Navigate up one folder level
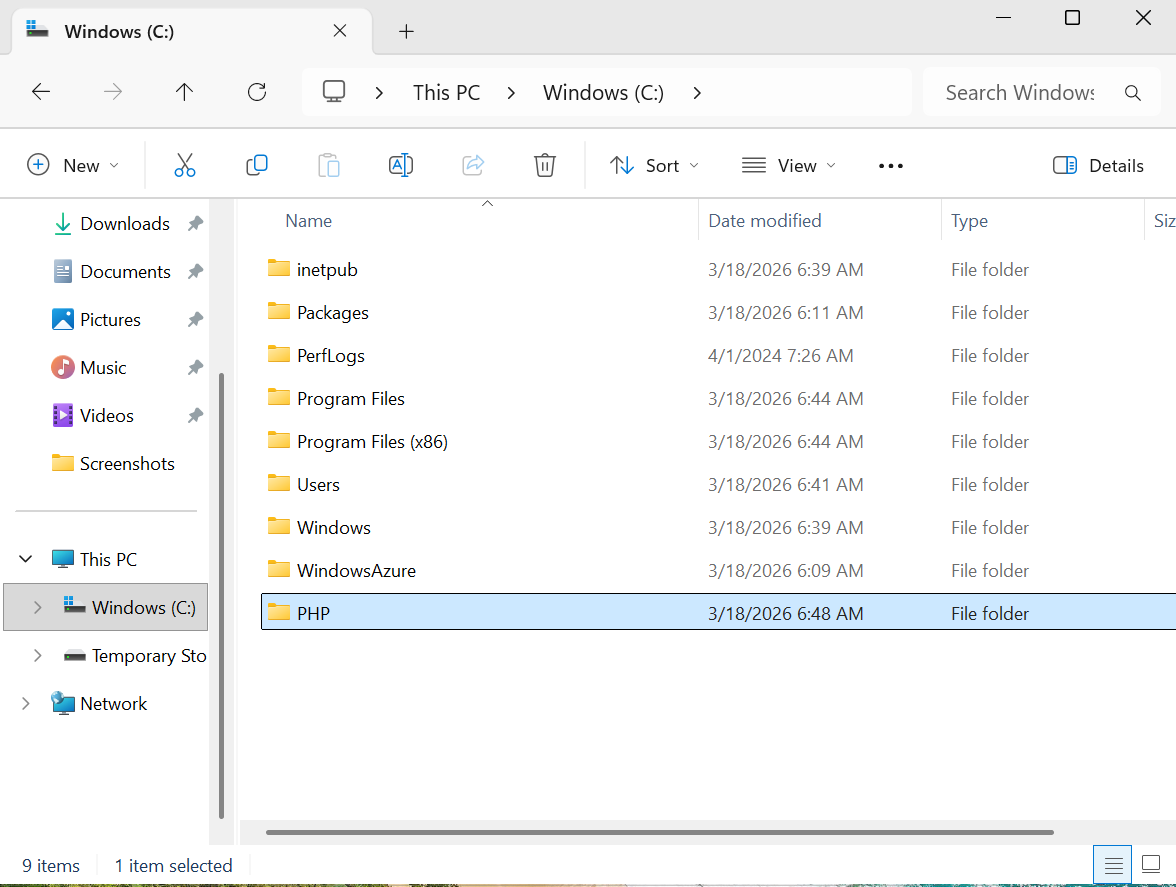This screenshot has height=887, width=1176. (x=184, y=92)
